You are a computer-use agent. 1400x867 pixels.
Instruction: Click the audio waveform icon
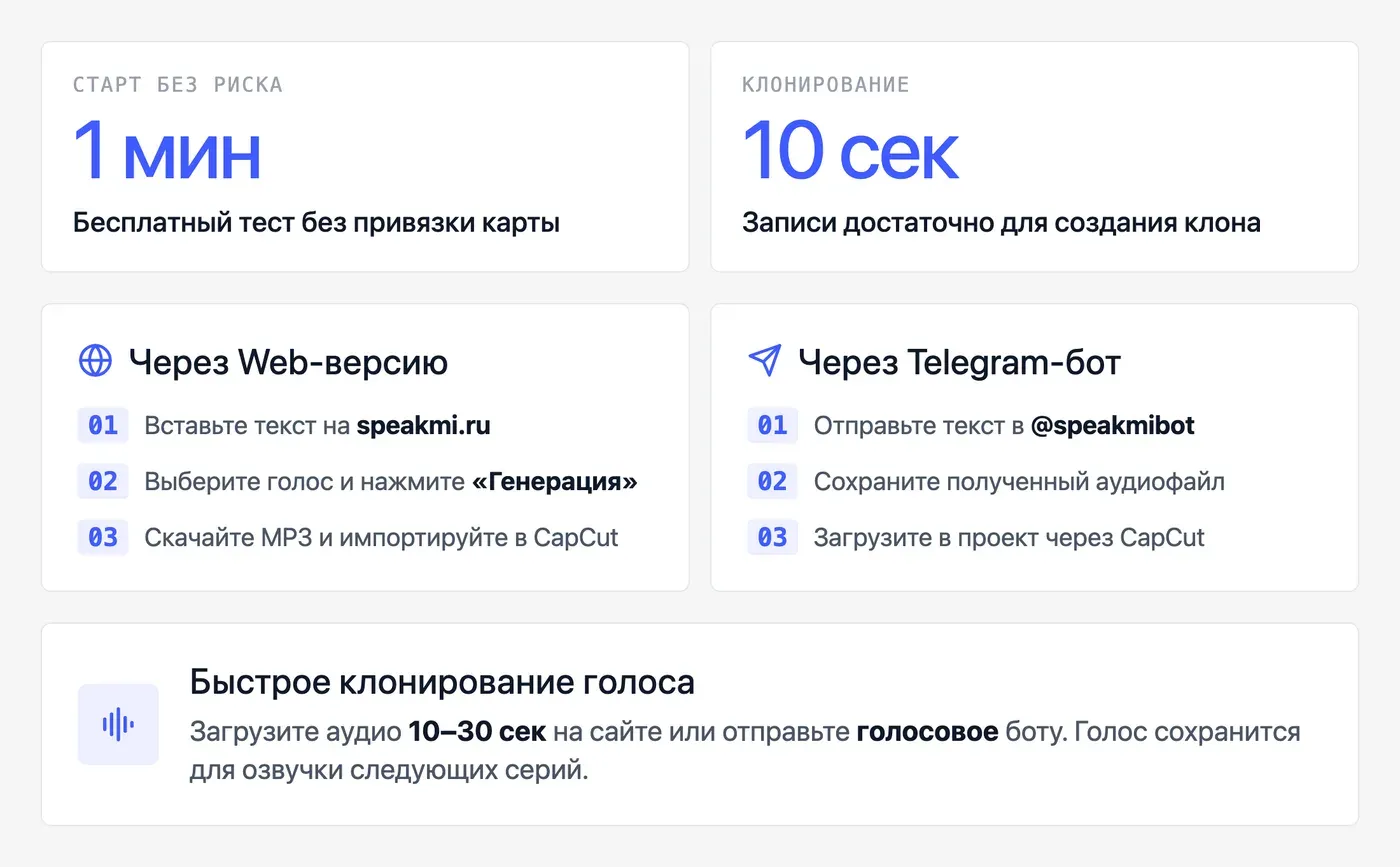pyautogui.click(x=118, y=724)
